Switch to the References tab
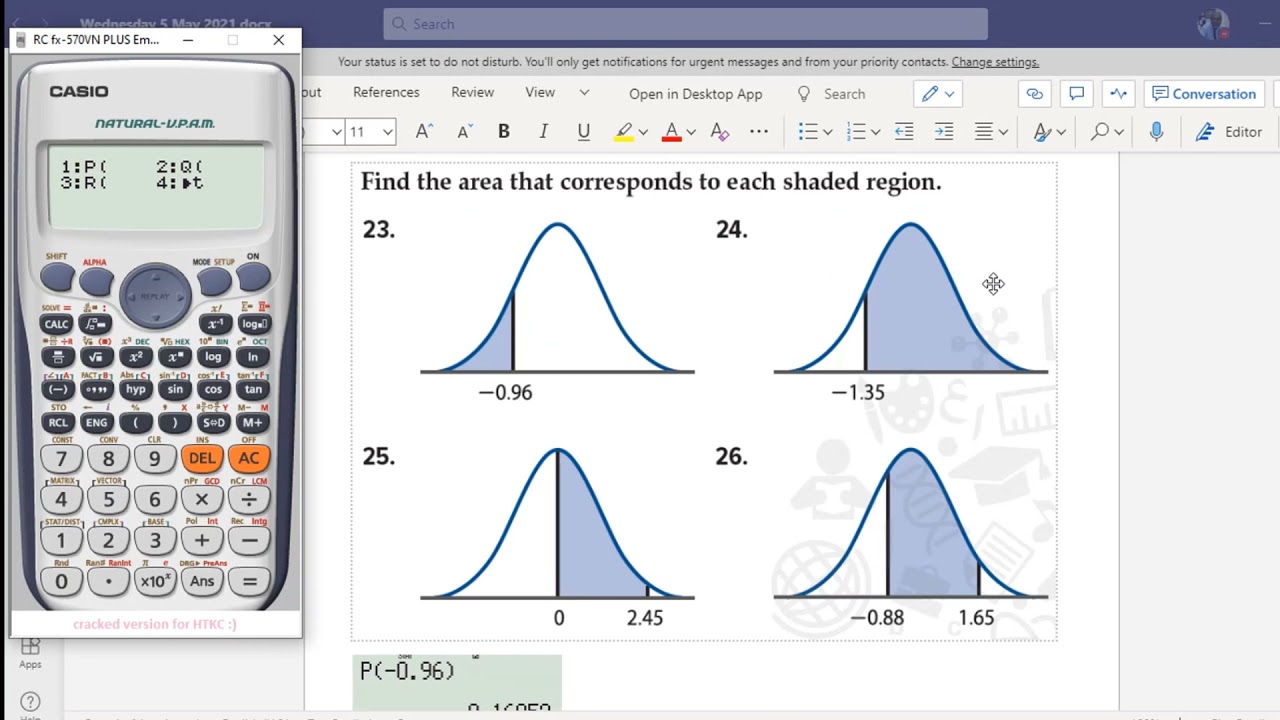 (x=386, y=92)
